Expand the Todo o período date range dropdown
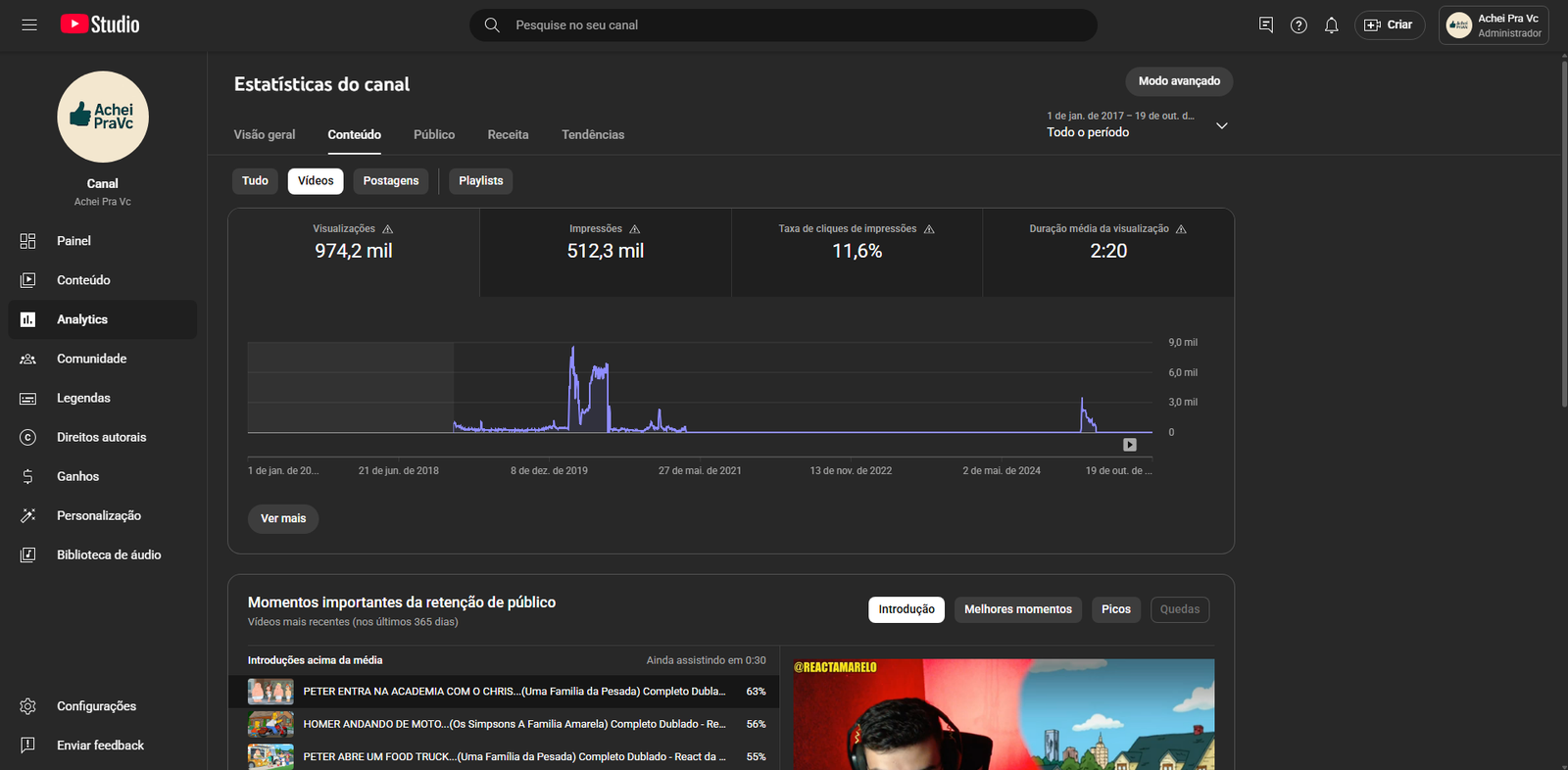 (x=1138, y=124)
